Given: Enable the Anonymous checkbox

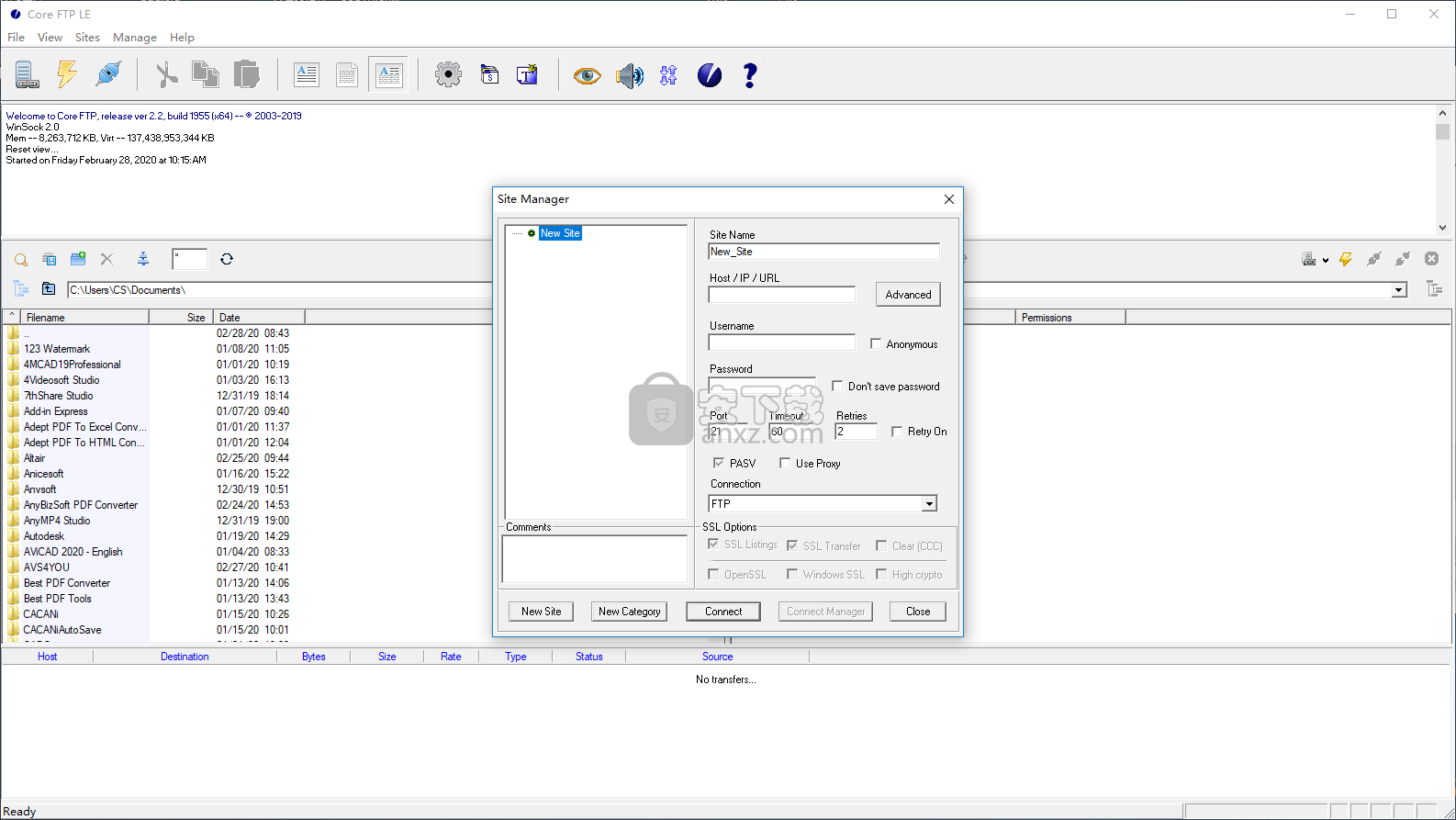Looking at the screenshot, I should (876, 343).
